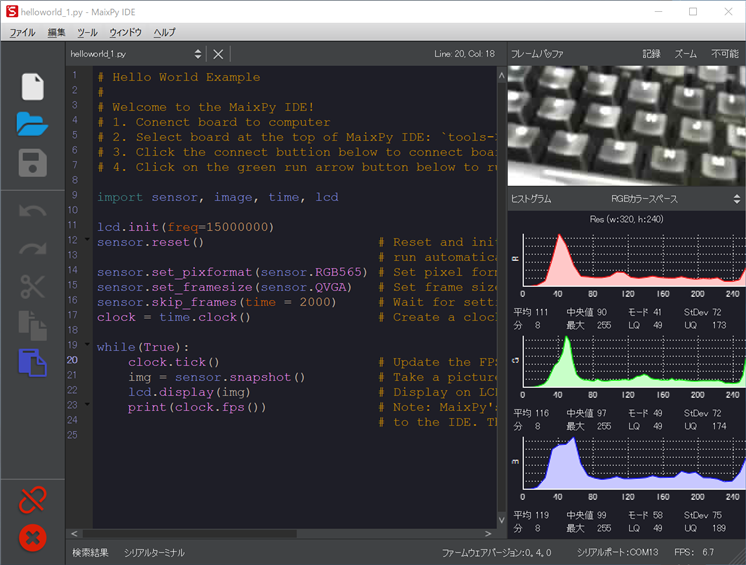
Task: Click the Paste icon in sidebar
Action: pos(32,362)
